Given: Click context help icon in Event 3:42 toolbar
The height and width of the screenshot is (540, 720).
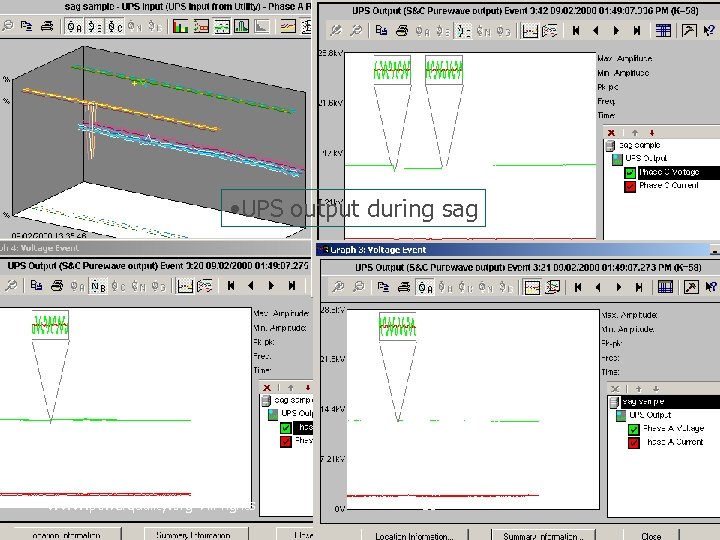Looking at the screenshot, I should 709,30.
